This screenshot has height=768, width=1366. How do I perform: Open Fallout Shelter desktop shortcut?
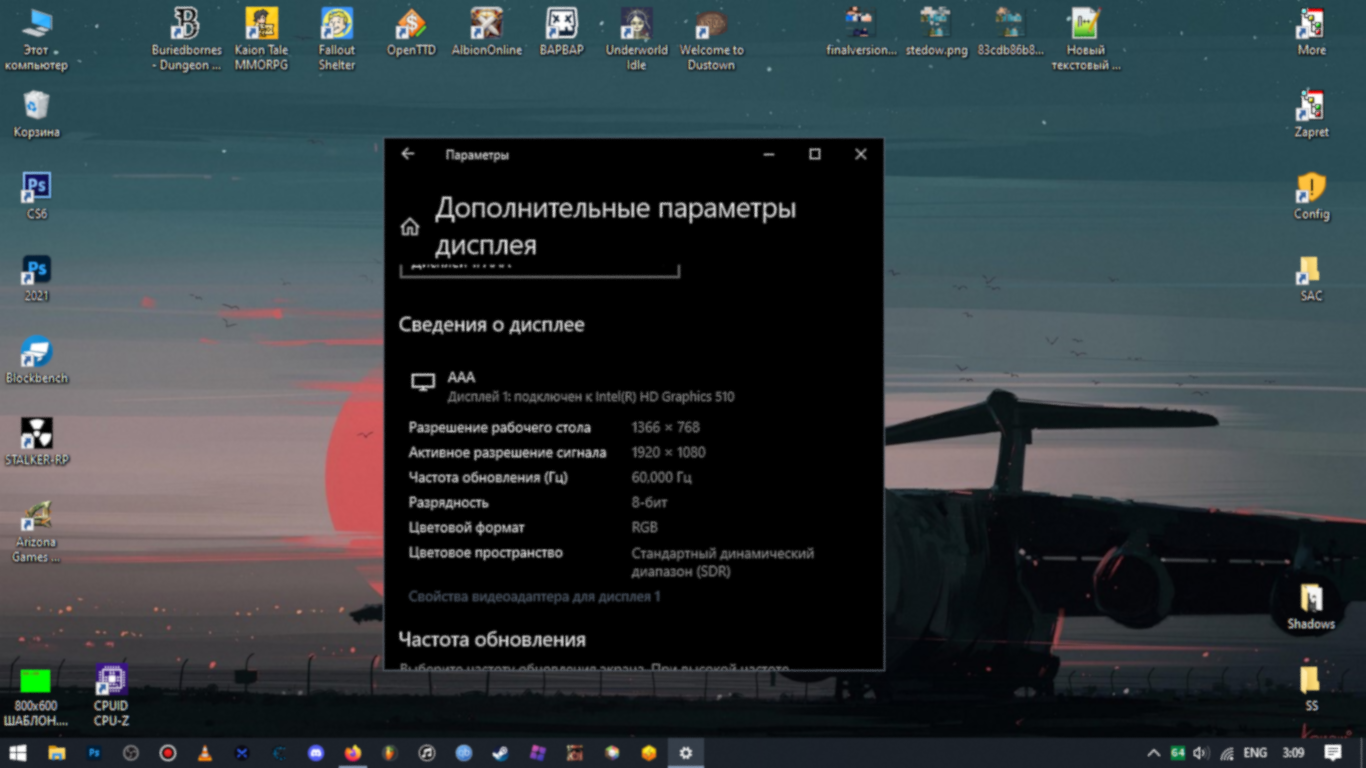[x=337, y=38]
